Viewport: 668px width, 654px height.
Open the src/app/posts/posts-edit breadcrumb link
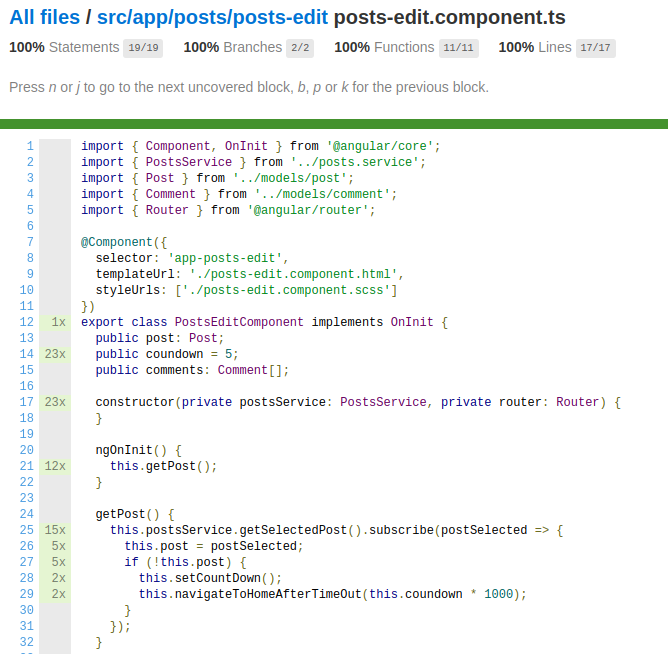[213, 17]
